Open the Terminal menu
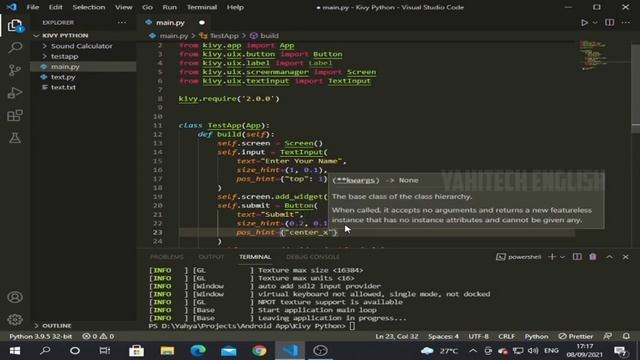This screenshot has height=360, width=640. pos(202,7)
